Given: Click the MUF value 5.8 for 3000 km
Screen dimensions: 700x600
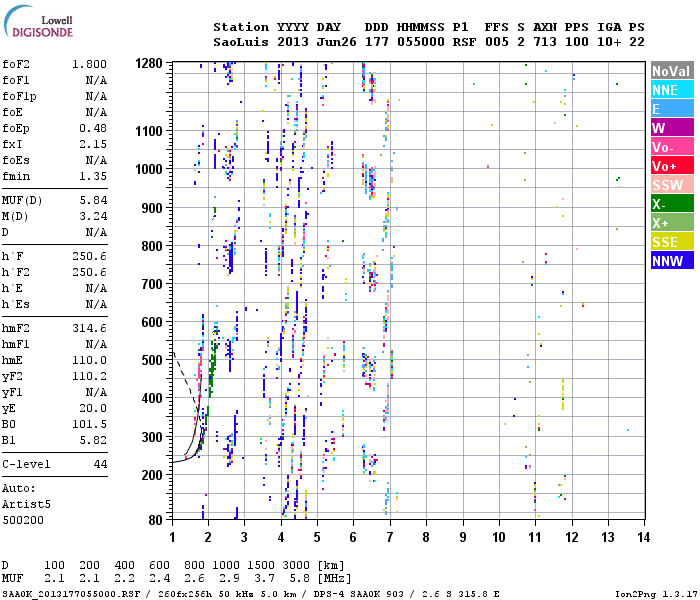Looking at the screenshot, I should [300, 579].
